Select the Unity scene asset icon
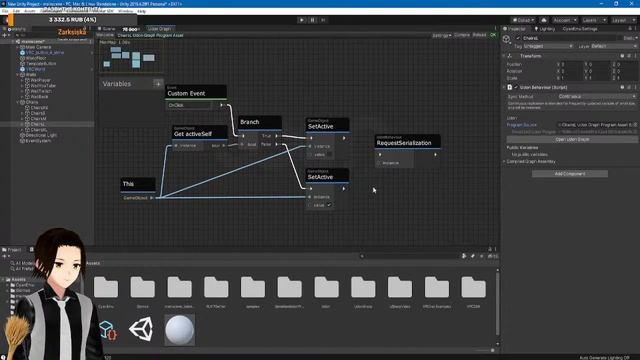The image size is (640, 360). coord(141,330)
